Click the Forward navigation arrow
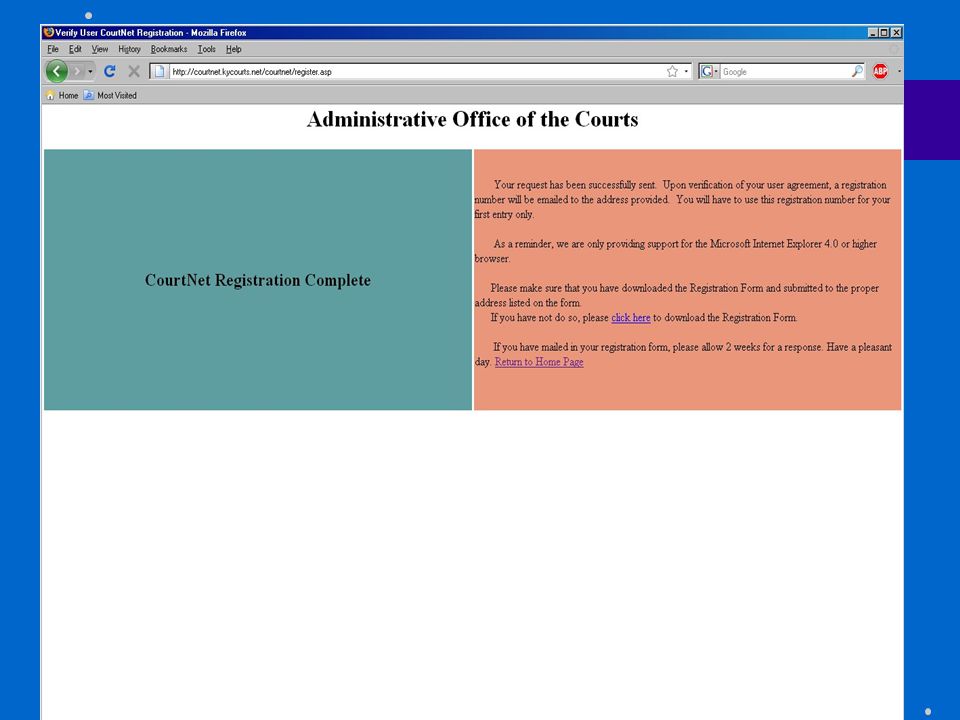The height and width of the screenshot is (720, 960). point(77,72)
